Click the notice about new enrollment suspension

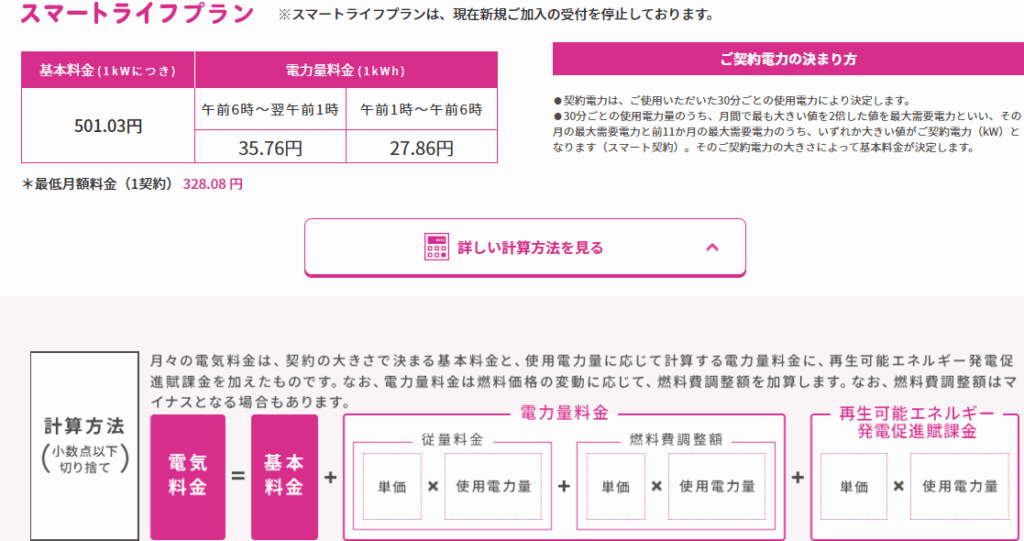coord(496,14)
